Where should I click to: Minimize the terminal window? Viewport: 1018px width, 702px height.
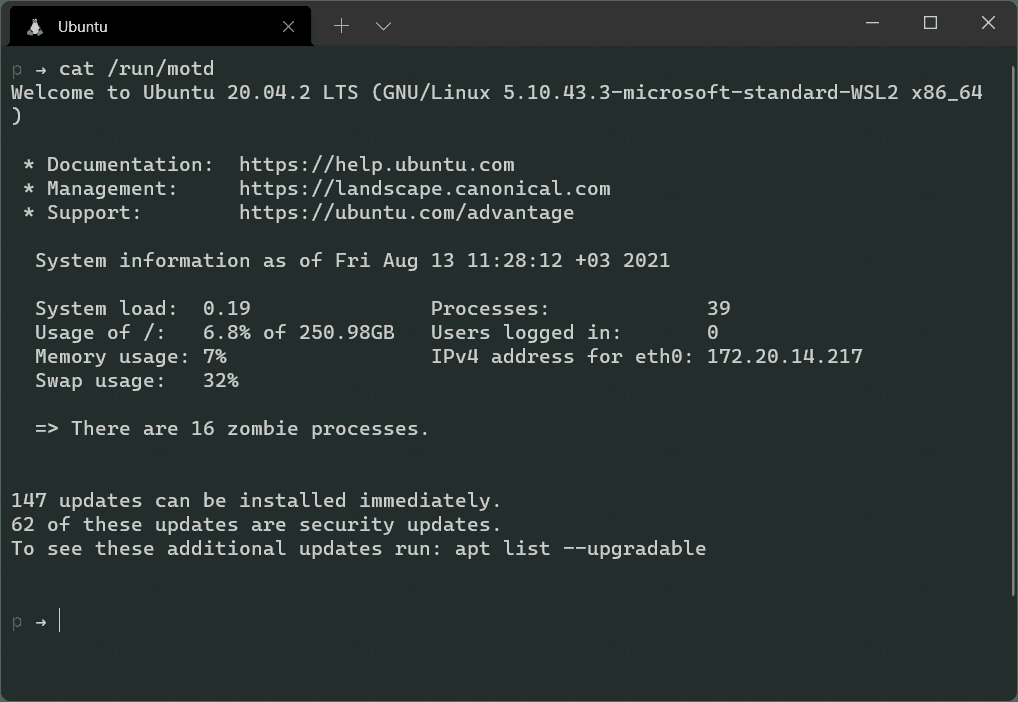pyautogui.click(x=872, y=23)
